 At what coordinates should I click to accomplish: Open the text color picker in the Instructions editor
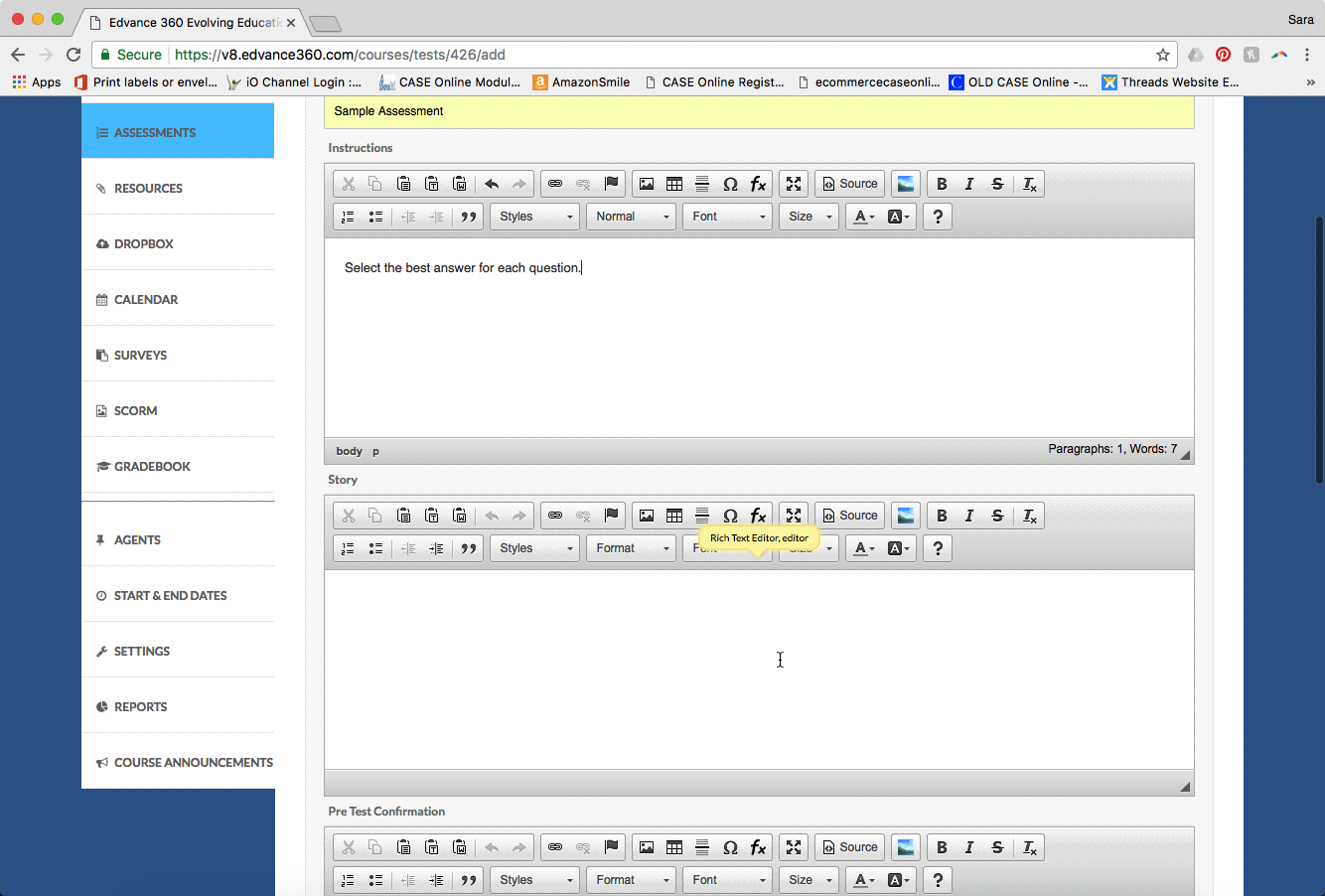pos(863,217)
